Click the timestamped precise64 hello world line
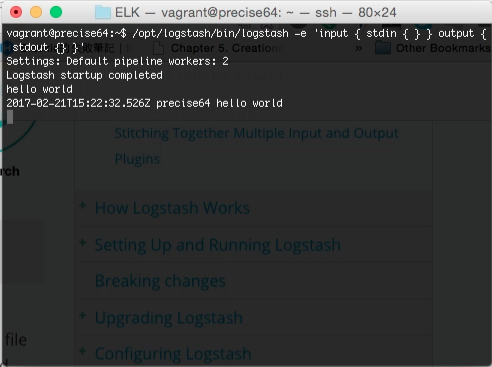492x367 pixels. click(144, 103)
